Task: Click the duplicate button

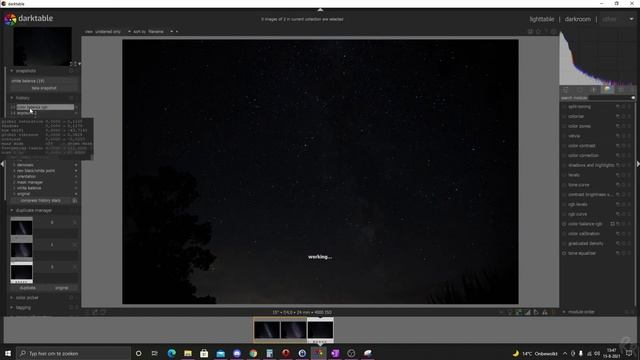Action: click(x=28, y=288)
